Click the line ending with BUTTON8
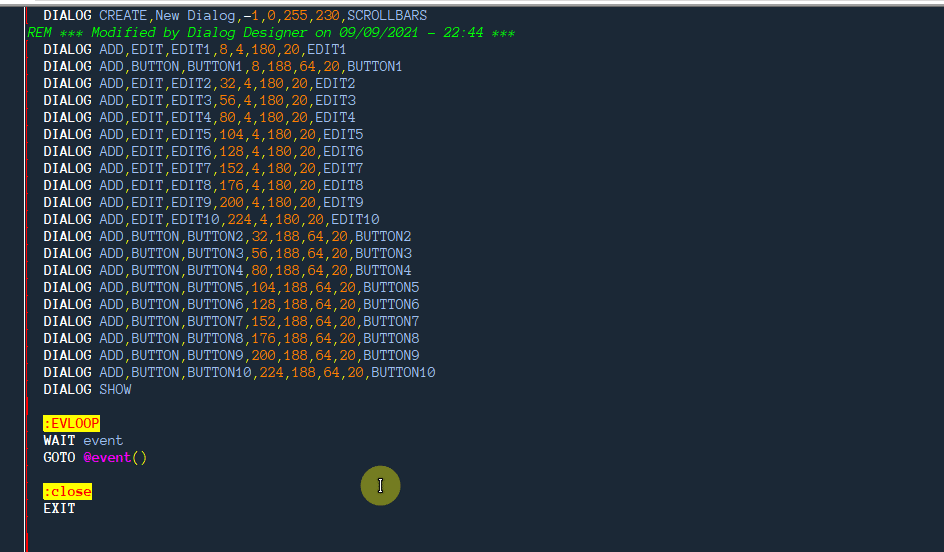This screenshot has width=944, height=552. (x=231, y=339)
